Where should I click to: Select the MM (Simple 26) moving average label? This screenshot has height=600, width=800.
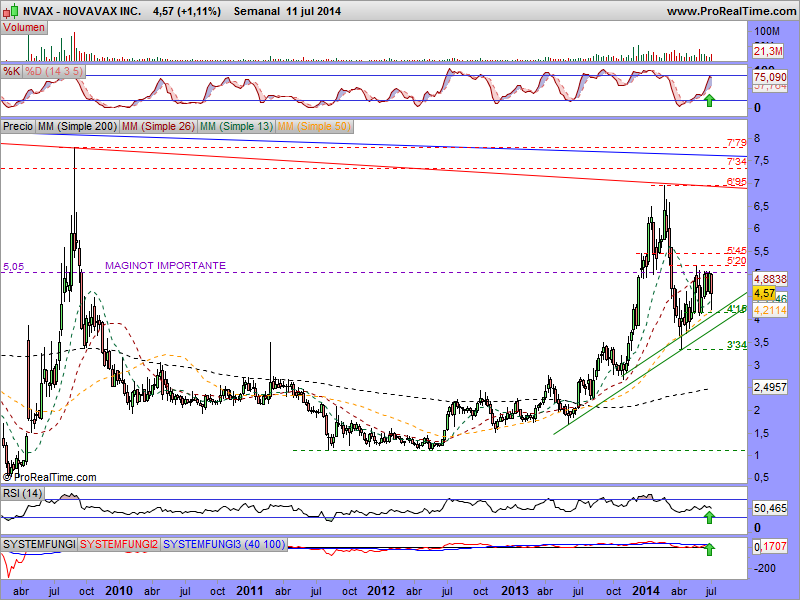[x=158, y=126]
